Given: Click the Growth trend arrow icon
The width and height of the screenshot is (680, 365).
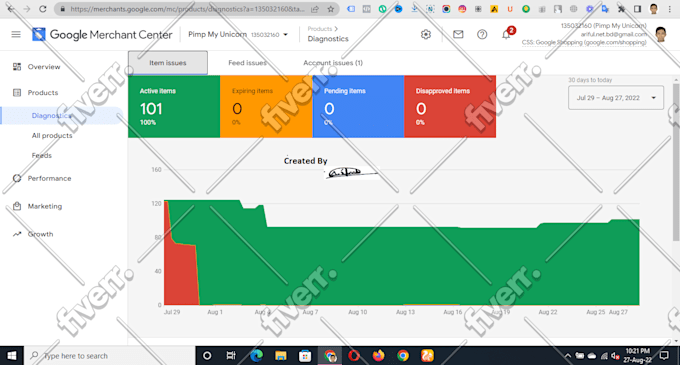Looking at the screenshot, I should [x=17, y=234].
